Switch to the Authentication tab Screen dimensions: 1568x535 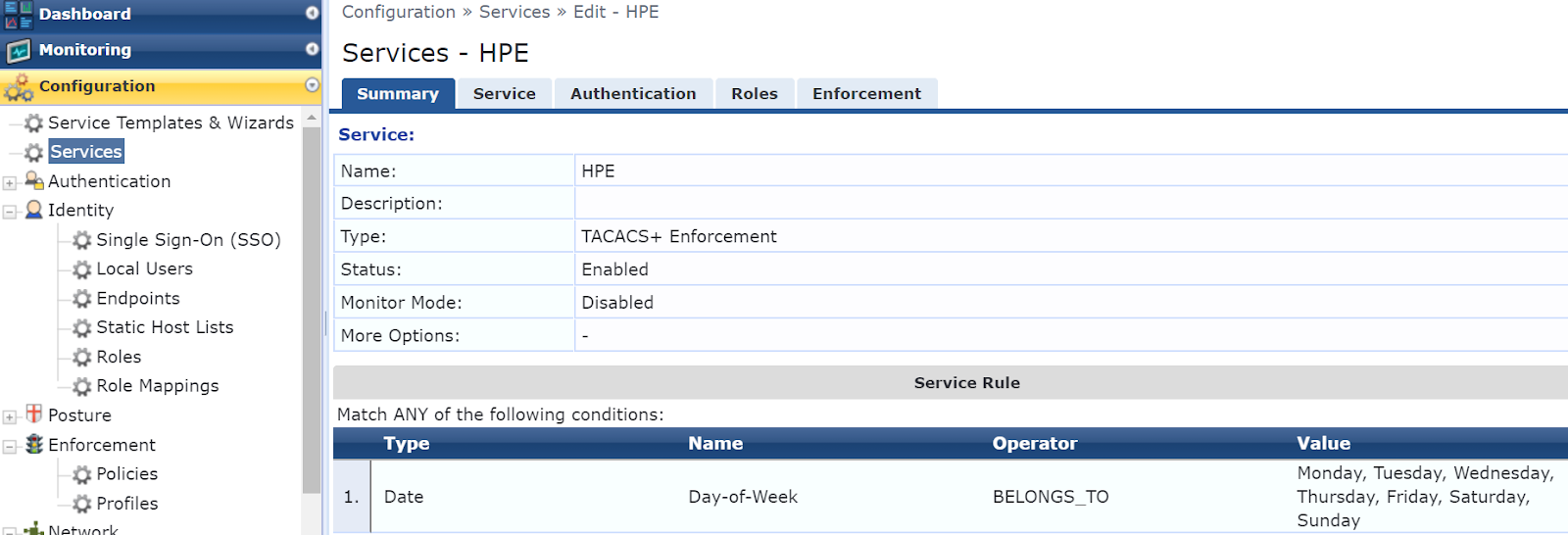[x=633, y=94]
